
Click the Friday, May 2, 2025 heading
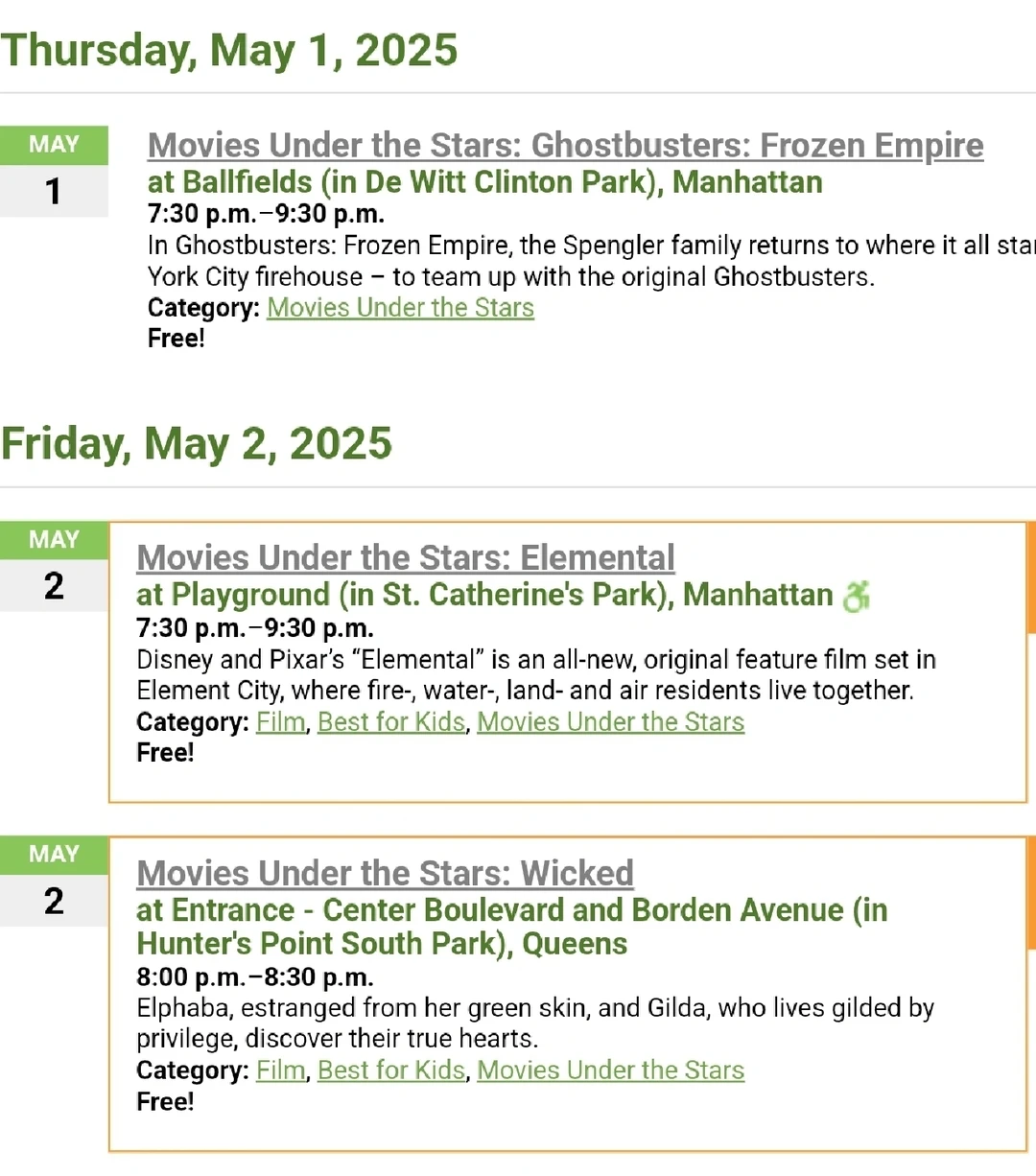[x=196, y=443]
